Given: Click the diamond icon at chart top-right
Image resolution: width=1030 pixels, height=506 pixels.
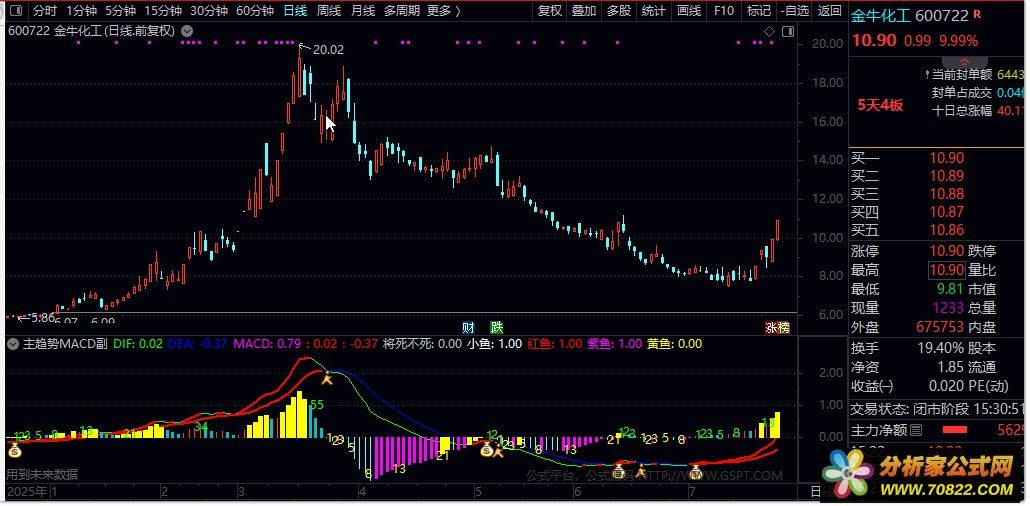Looking at the screenshot, I should tap(769, 31).
